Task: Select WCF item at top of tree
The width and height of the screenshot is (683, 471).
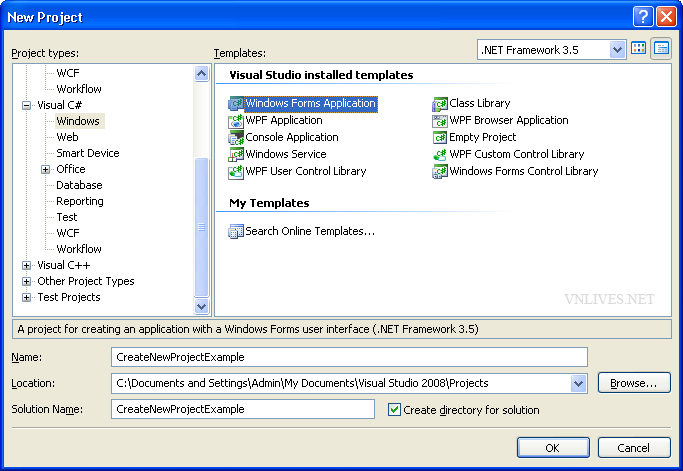Action: (68, 73)
